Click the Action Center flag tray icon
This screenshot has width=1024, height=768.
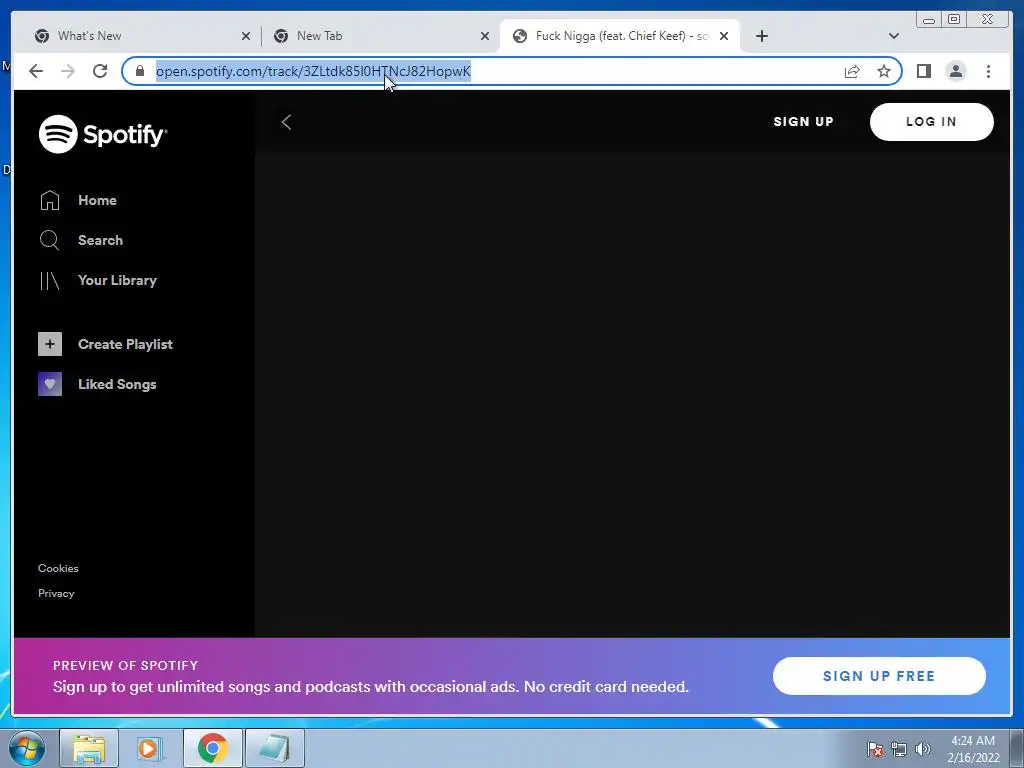point(875,749)
